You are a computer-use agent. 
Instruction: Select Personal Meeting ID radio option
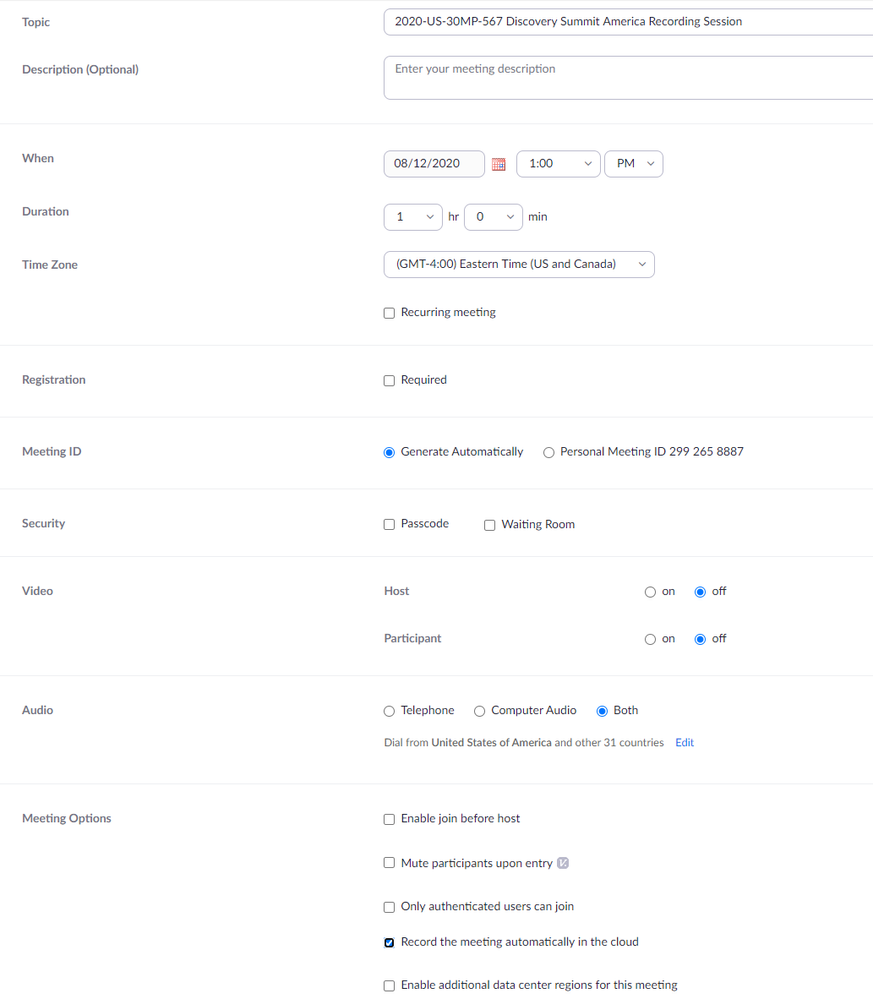549,452
